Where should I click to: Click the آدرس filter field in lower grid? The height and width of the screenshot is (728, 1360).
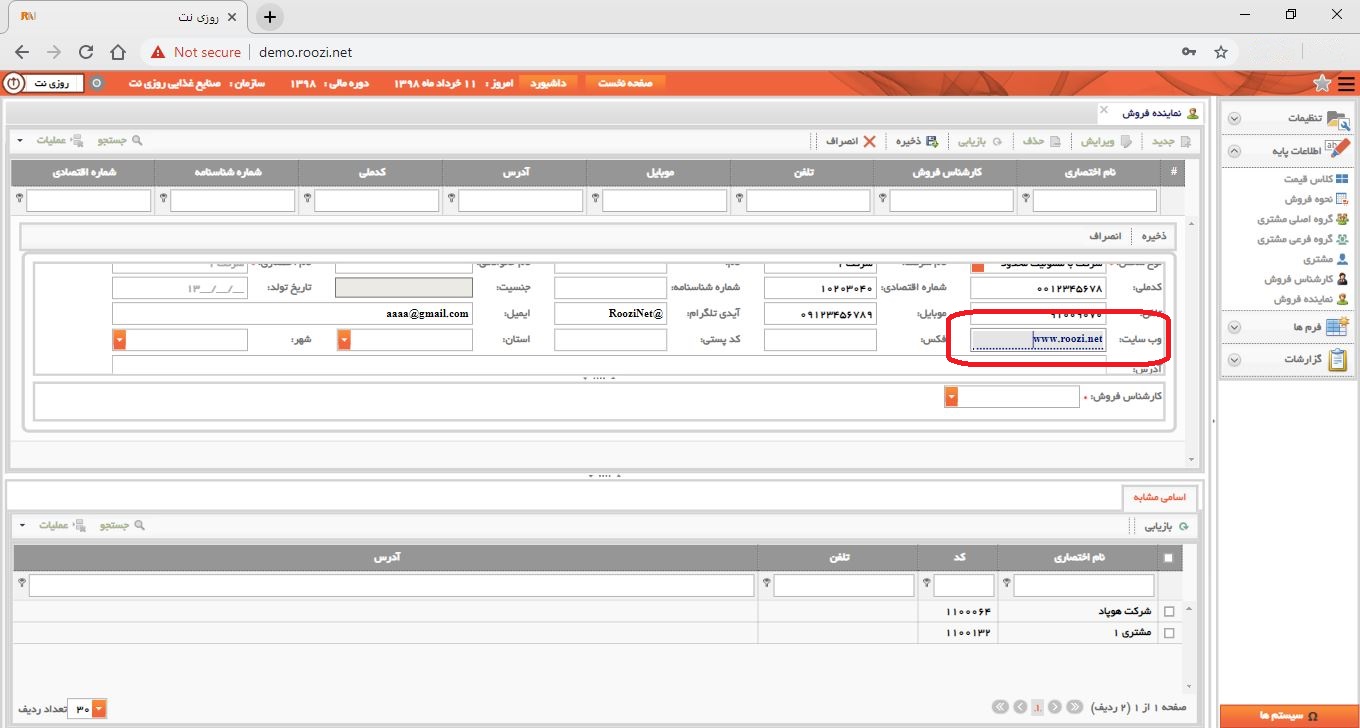(391, 585)
